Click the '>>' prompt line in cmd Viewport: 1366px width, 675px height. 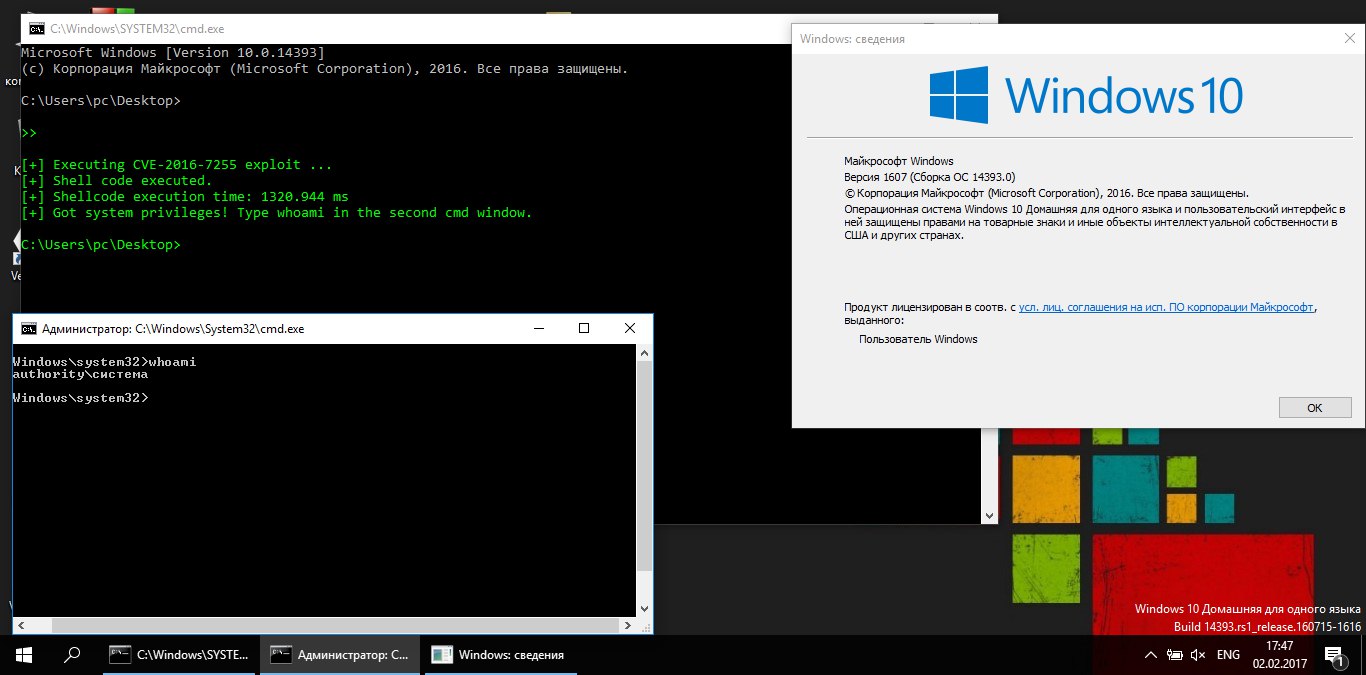point(29,133)
